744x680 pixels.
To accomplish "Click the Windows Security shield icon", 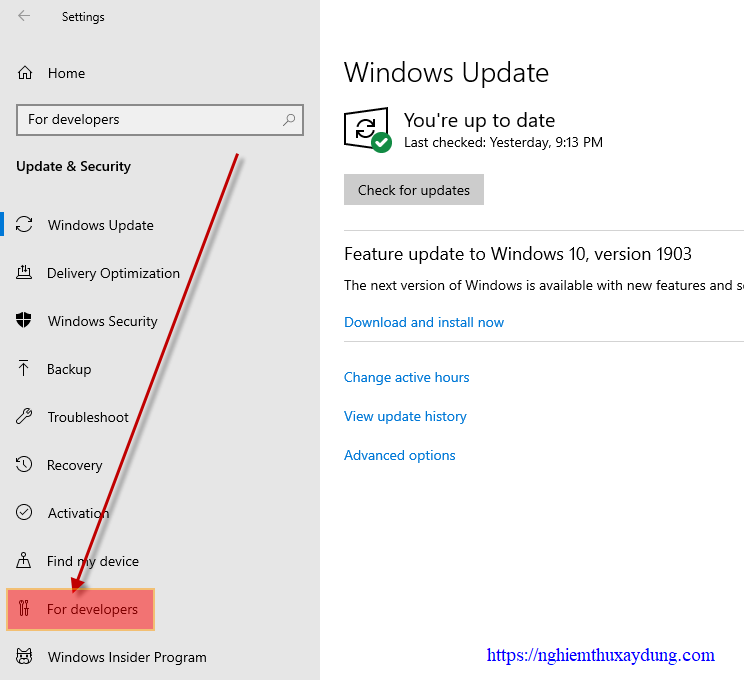I will pos(24,320).
